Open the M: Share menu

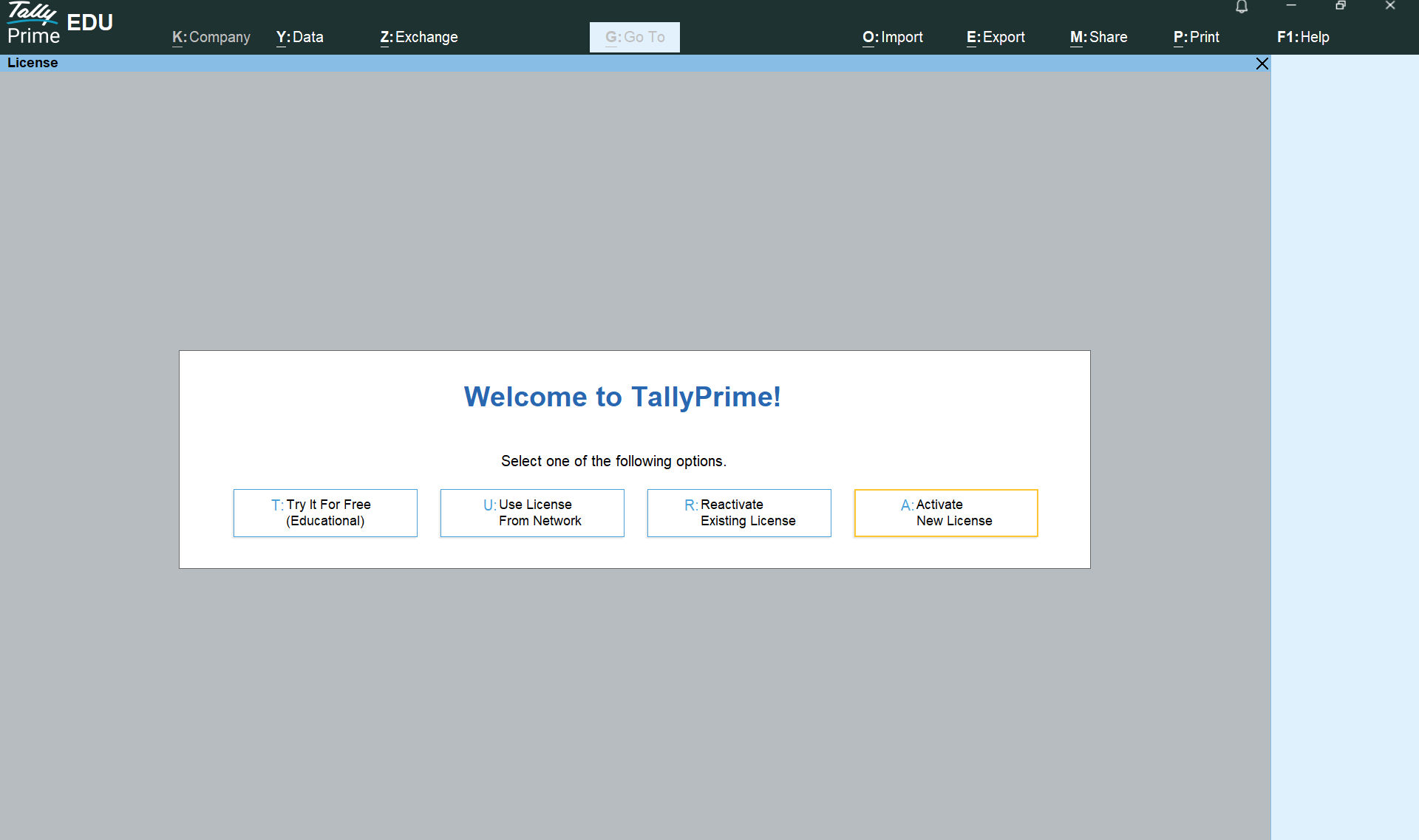click(x=1098, y=37)
